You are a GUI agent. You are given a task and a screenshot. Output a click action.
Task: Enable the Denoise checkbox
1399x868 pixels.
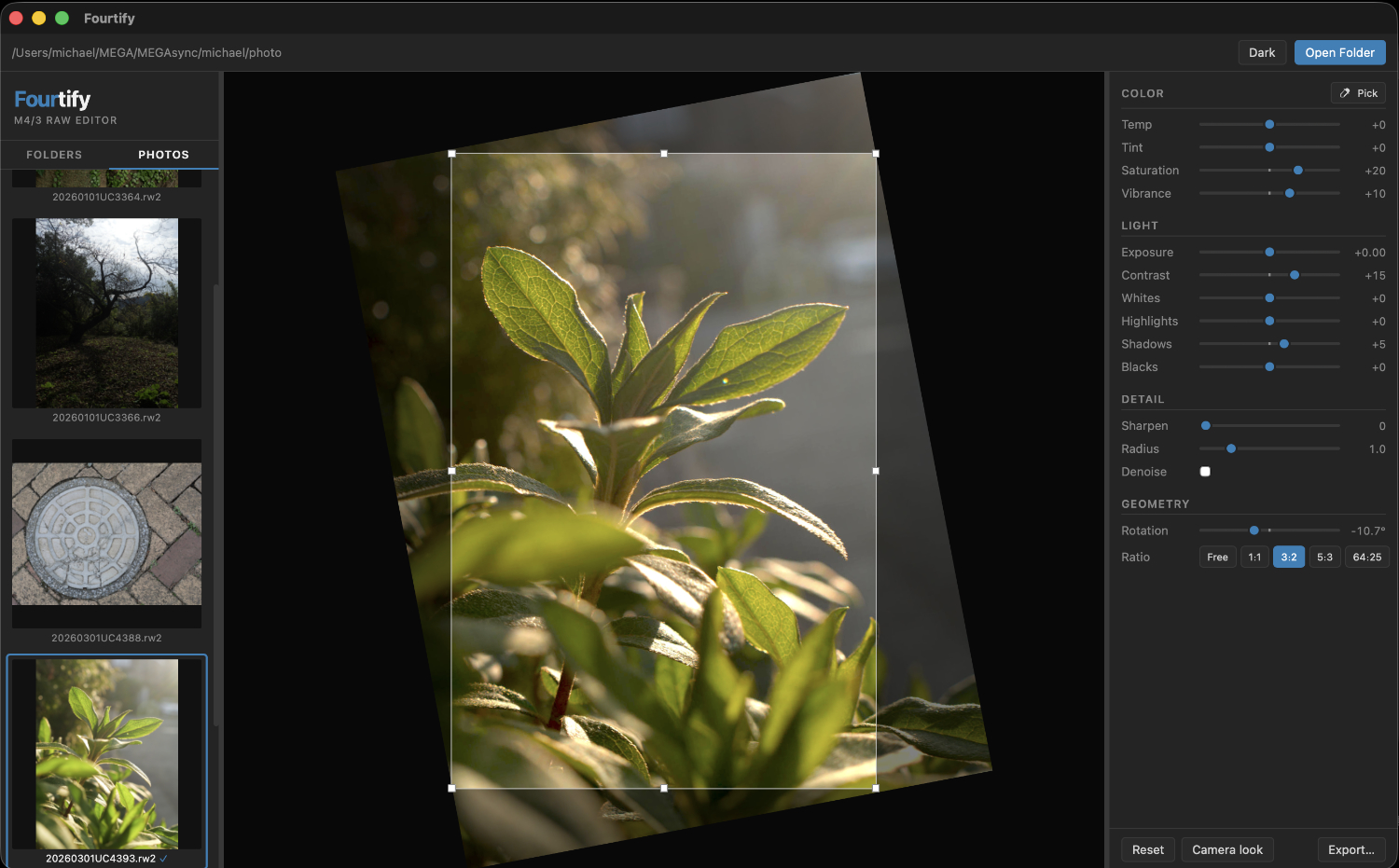tap(1205, 472)
